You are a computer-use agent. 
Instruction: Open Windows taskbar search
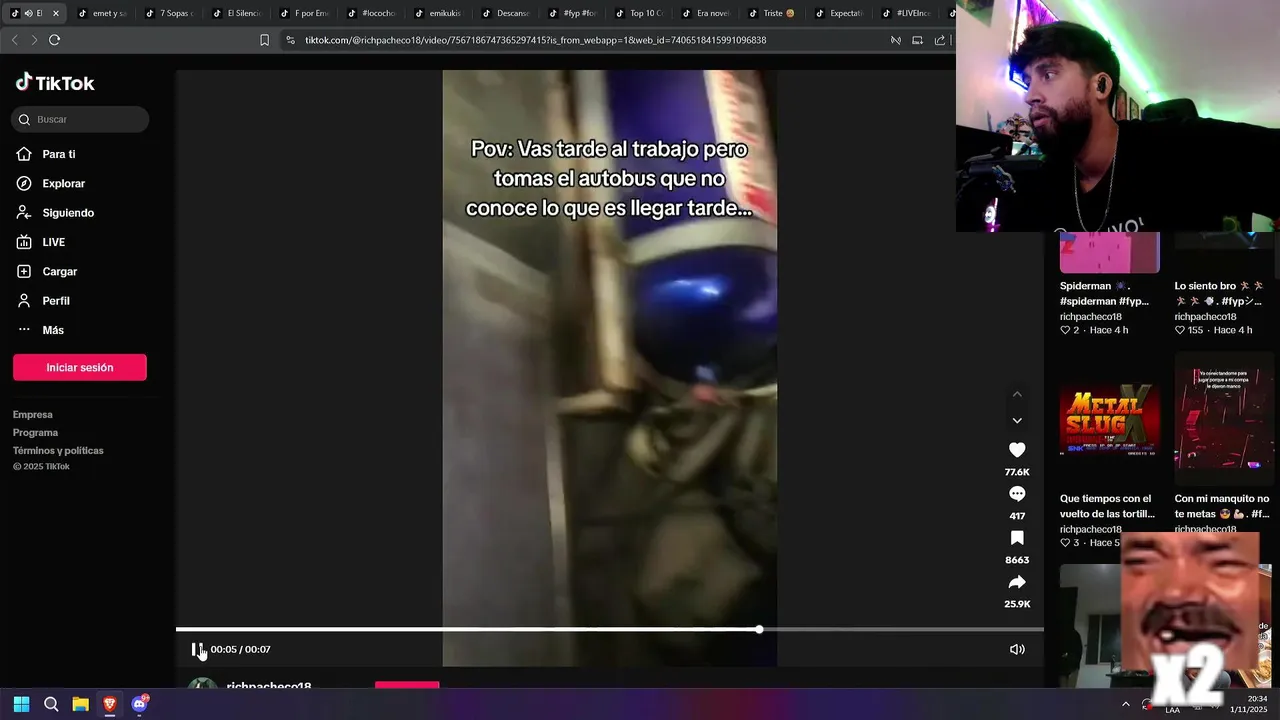tap(51, 704)
